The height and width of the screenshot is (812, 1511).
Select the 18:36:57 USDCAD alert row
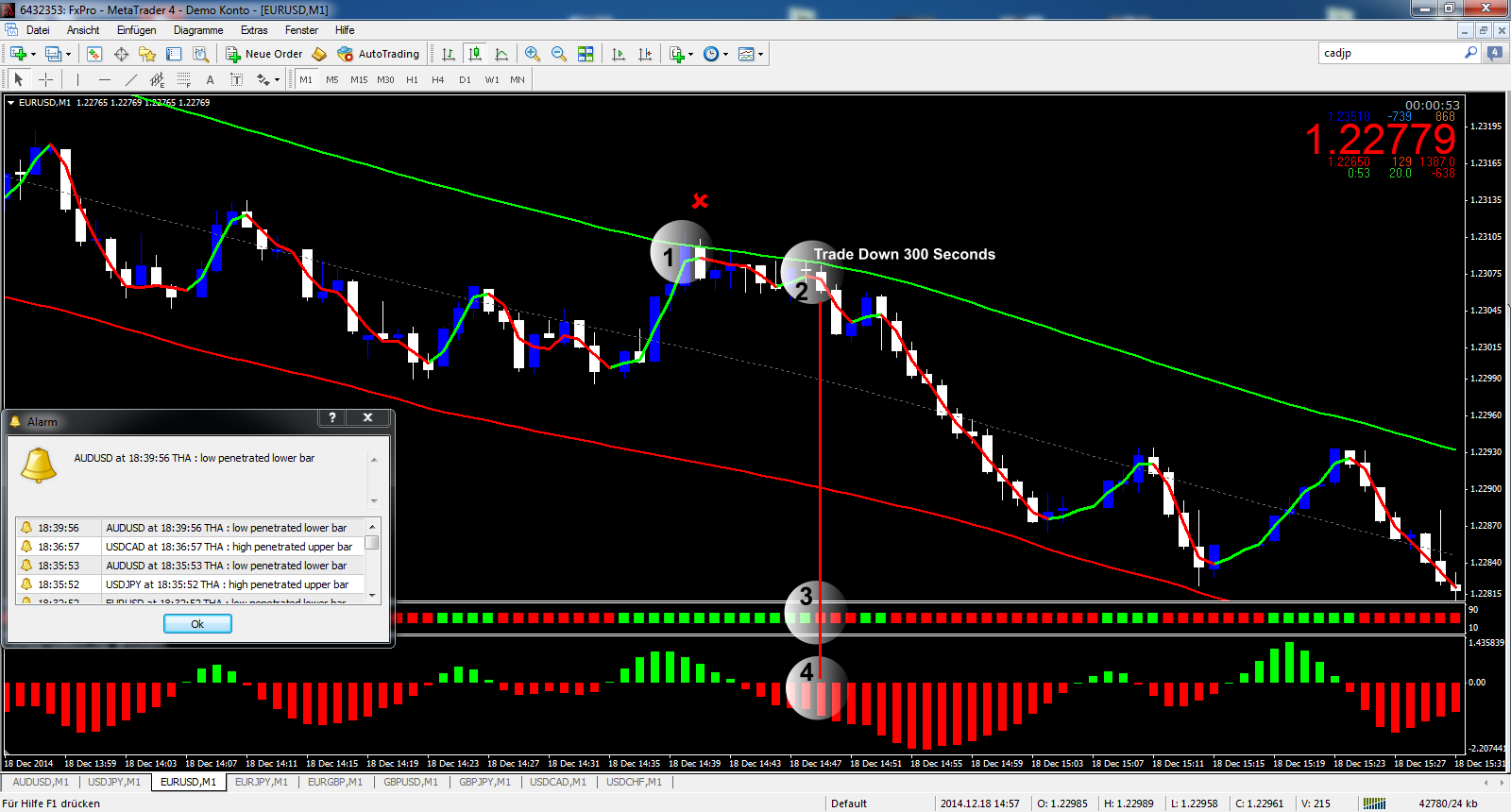pos(190,547)
